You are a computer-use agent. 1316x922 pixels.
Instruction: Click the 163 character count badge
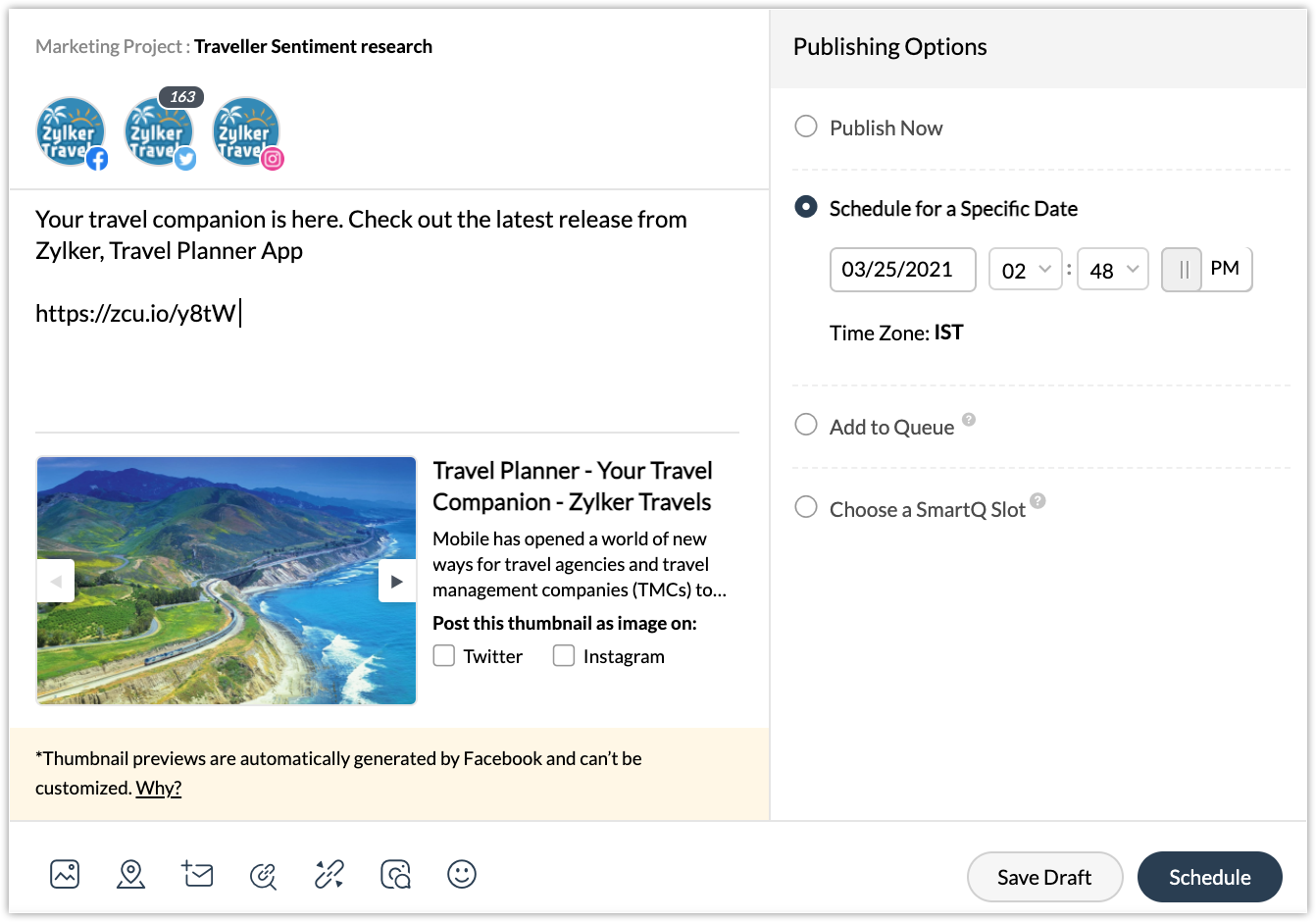181,97
